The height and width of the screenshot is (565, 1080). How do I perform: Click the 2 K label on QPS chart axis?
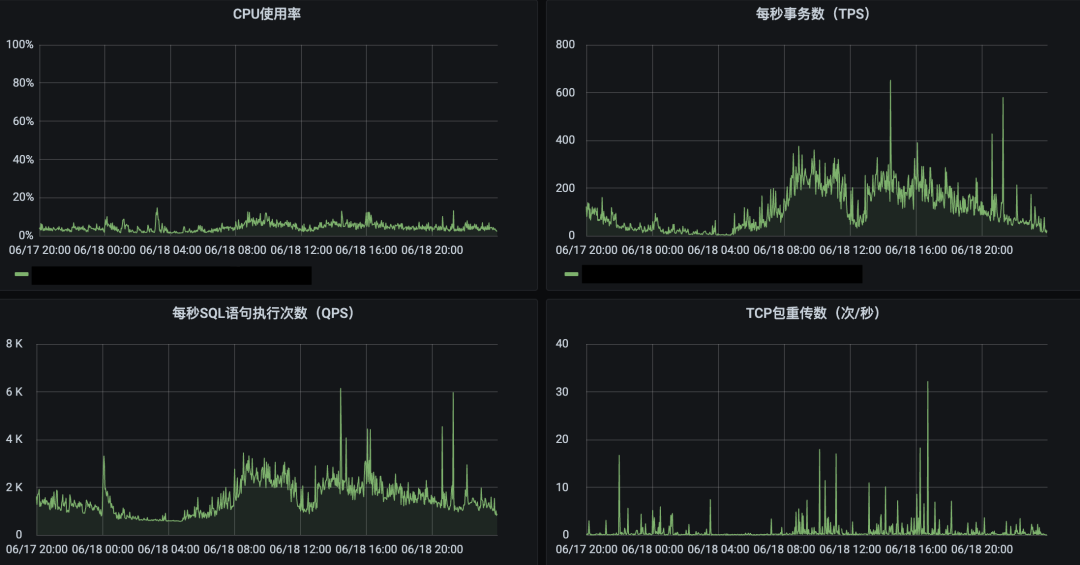[14, 487]
